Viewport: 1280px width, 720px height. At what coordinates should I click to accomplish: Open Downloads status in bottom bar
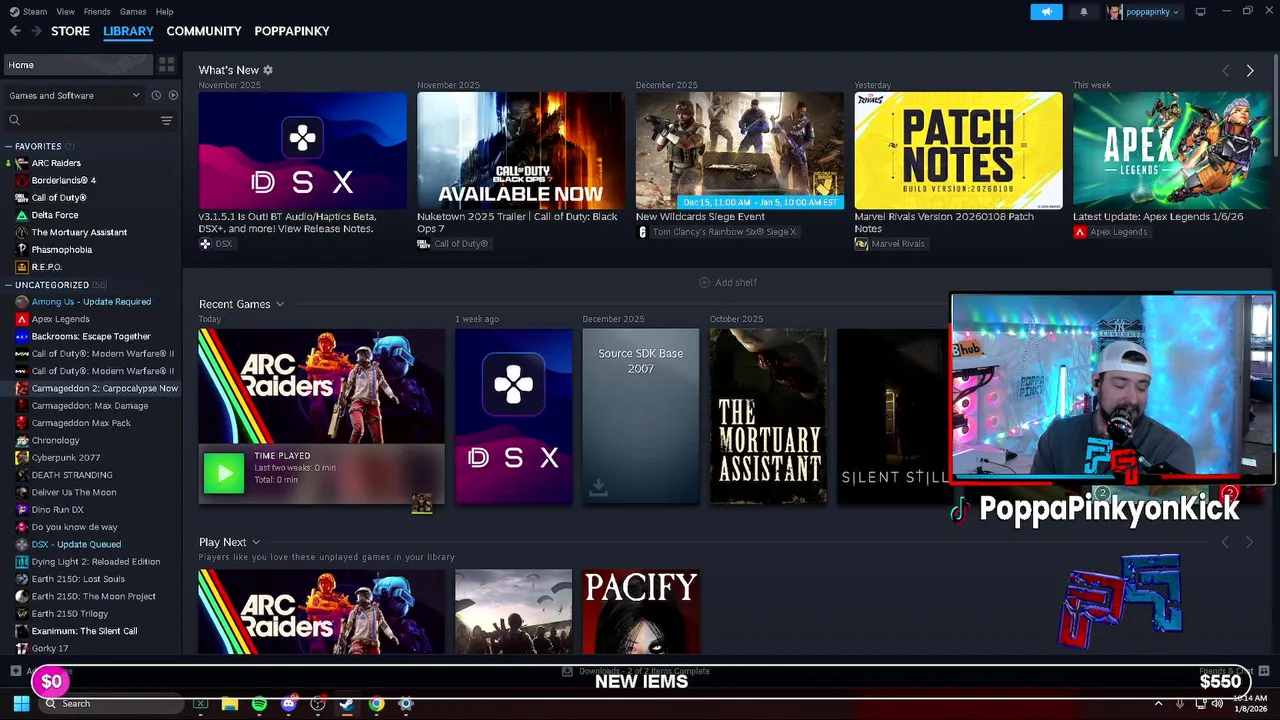click(635, 671)
